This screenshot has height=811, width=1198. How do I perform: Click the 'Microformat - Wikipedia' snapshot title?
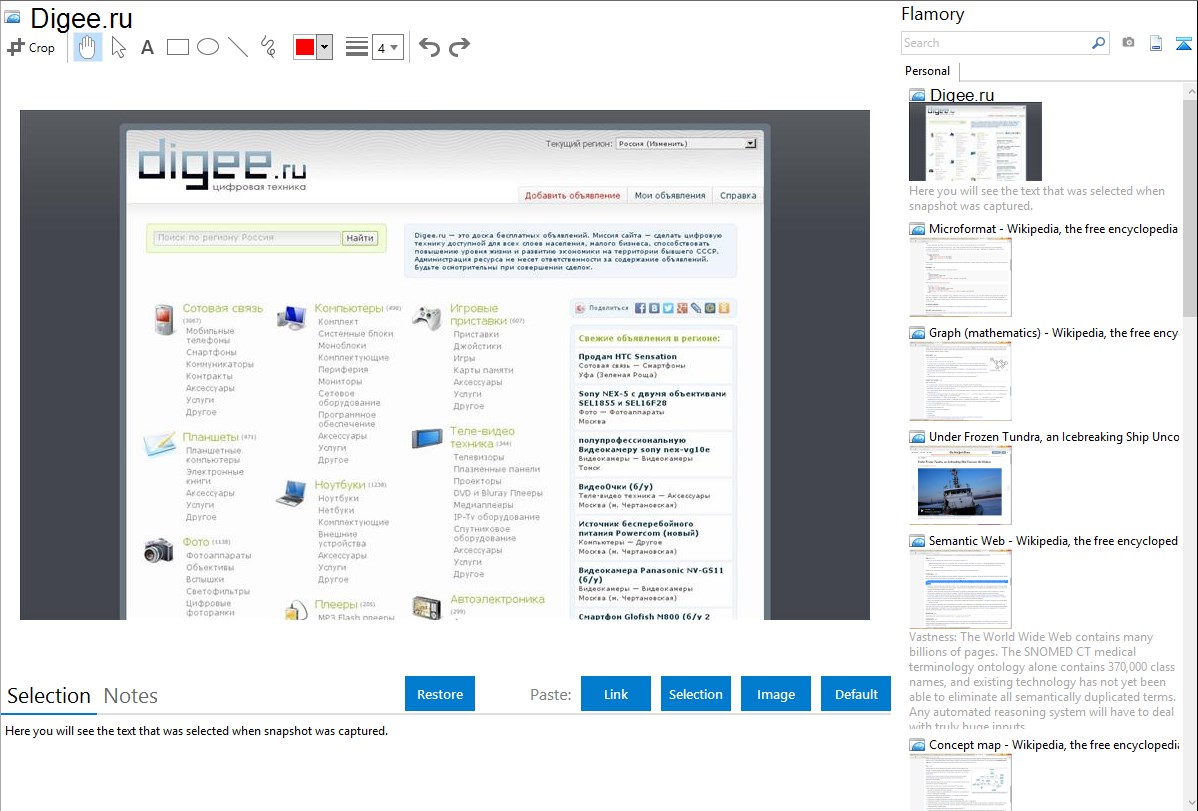point(1053,229)
